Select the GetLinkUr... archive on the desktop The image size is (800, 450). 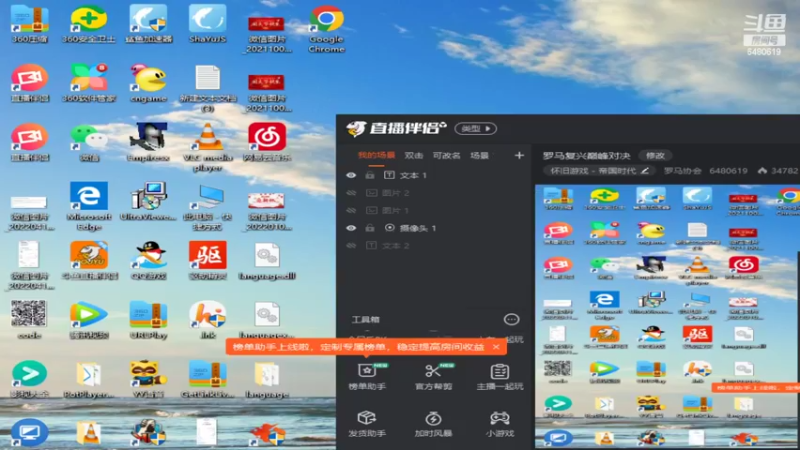208,379
